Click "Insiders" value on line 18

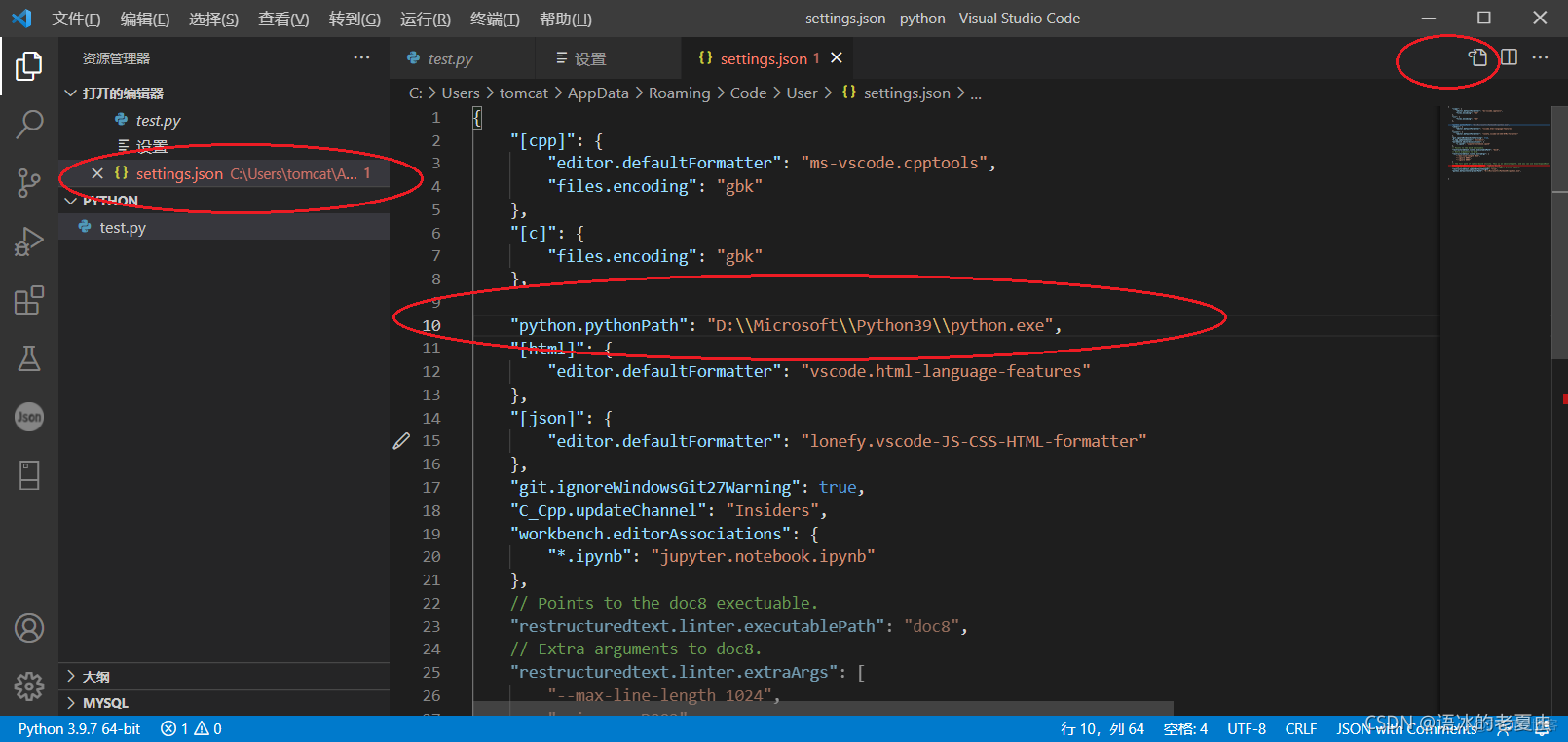772,510
